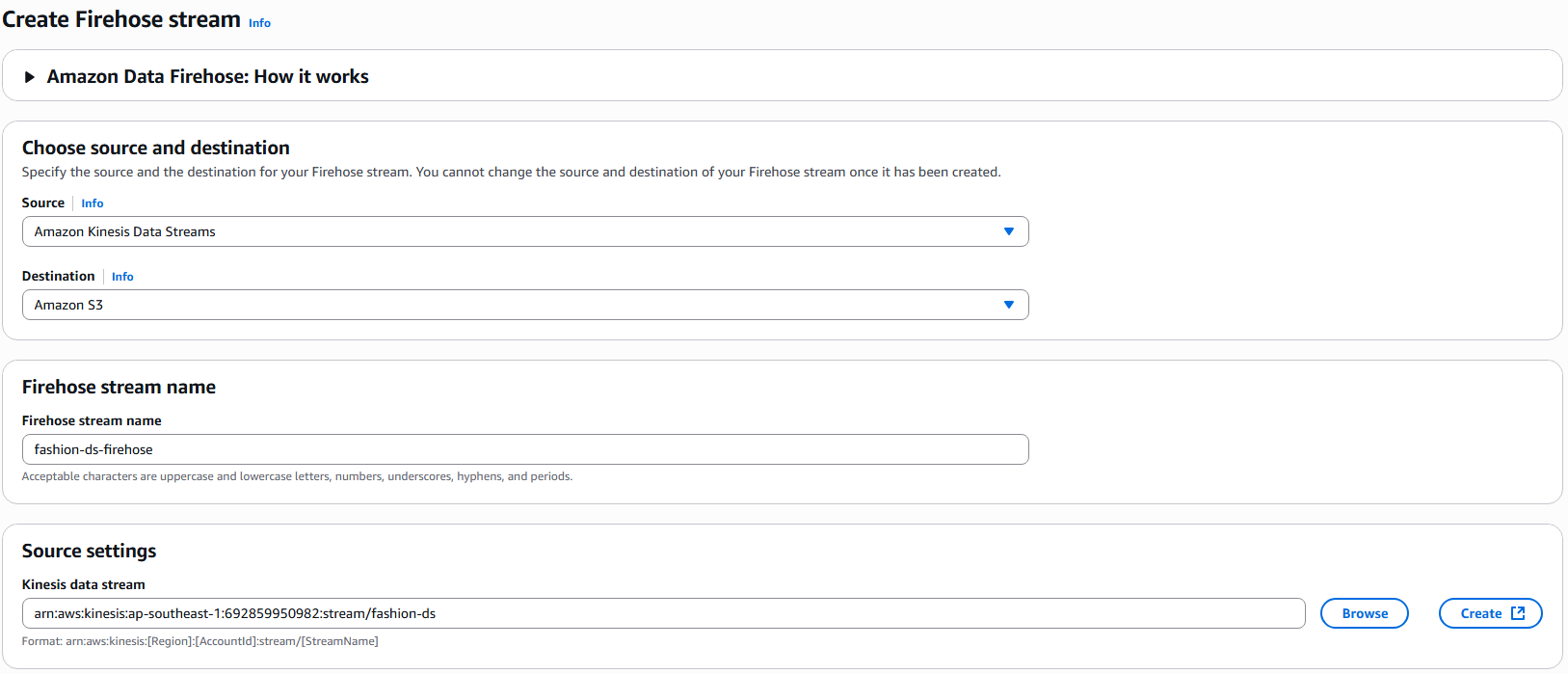Open the Destination dropdown showing Amazon S3
The height and width of the screenshot is (674, 1568).
click(525, 305)
